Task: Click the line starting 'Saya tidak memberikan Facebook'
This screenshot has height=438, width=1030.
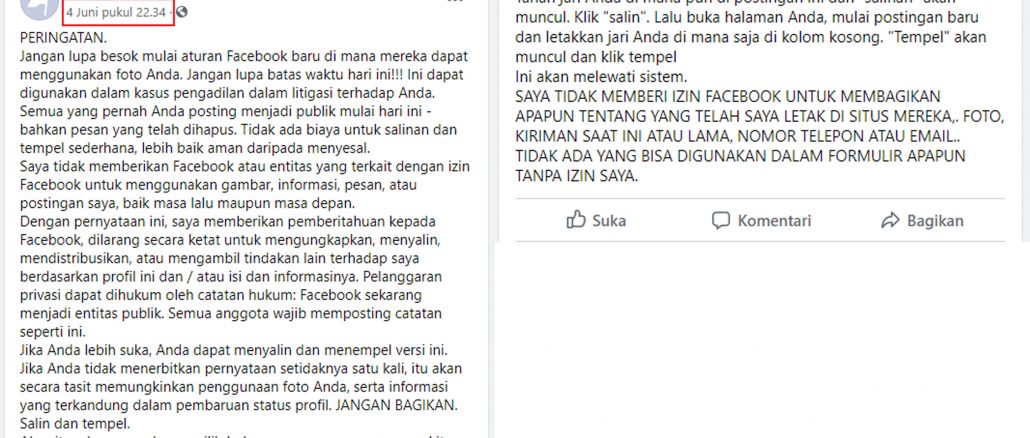Action: tap(245, 166)
